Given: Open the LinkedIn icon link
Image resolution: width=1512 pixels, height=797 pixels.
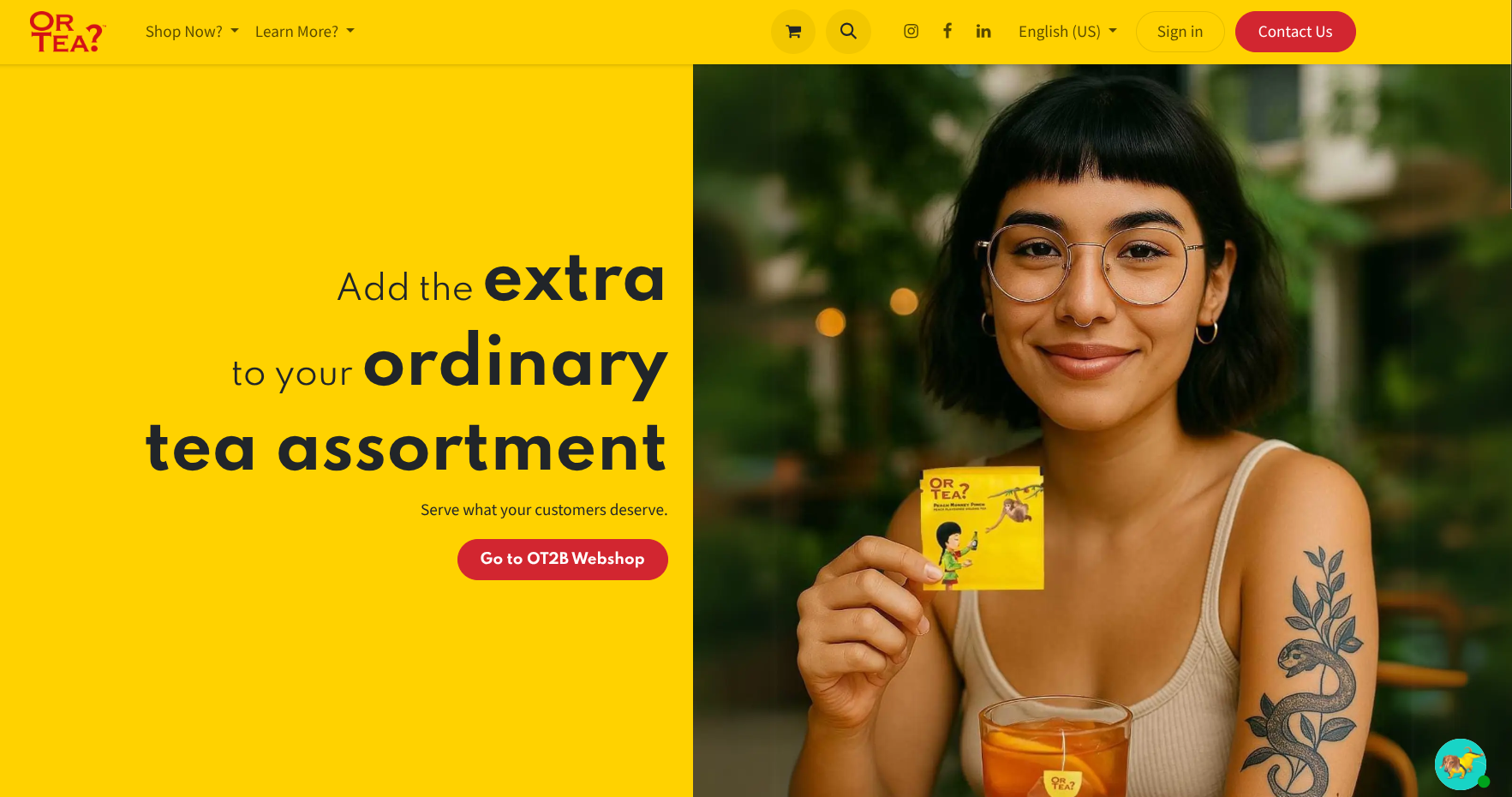Looking at the screenshot, I should (983, 32).
